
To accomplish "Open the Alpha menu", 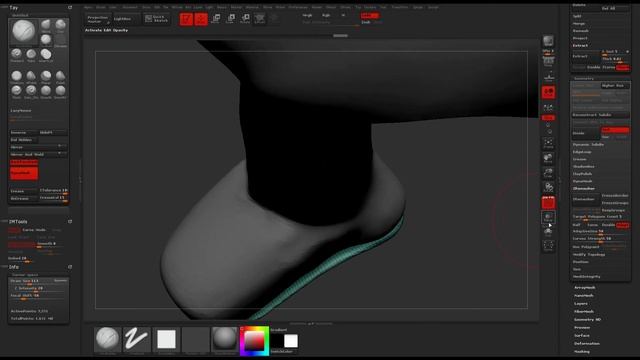I will 88,7.
